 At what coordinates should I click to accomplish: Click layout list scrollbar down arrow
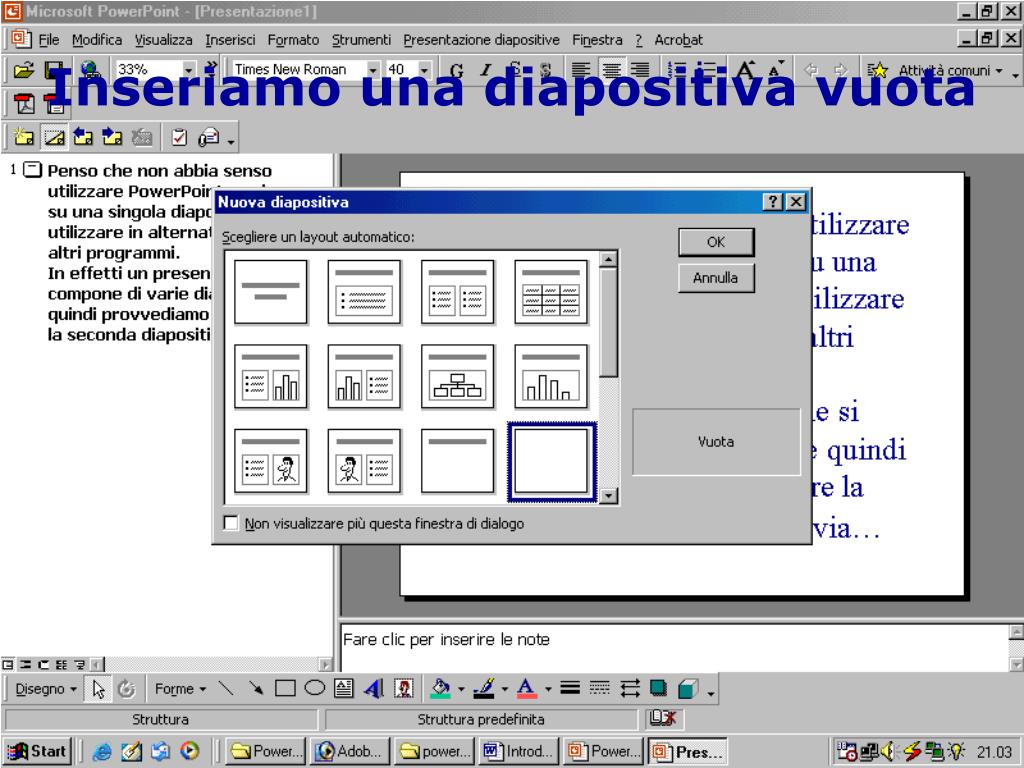[x=608, y=496]
